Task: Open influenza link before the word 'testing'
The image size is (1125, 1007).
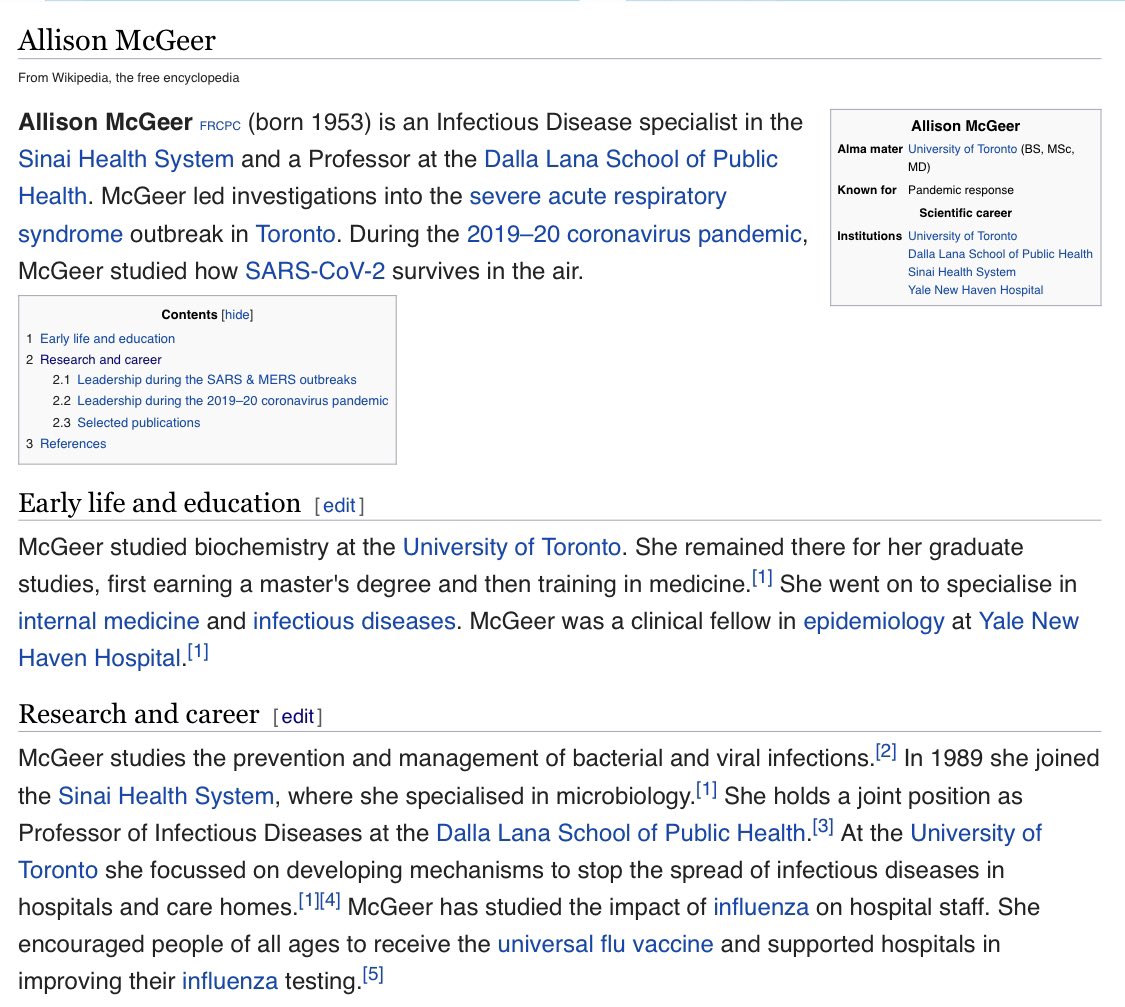Action: click(230, 980)
